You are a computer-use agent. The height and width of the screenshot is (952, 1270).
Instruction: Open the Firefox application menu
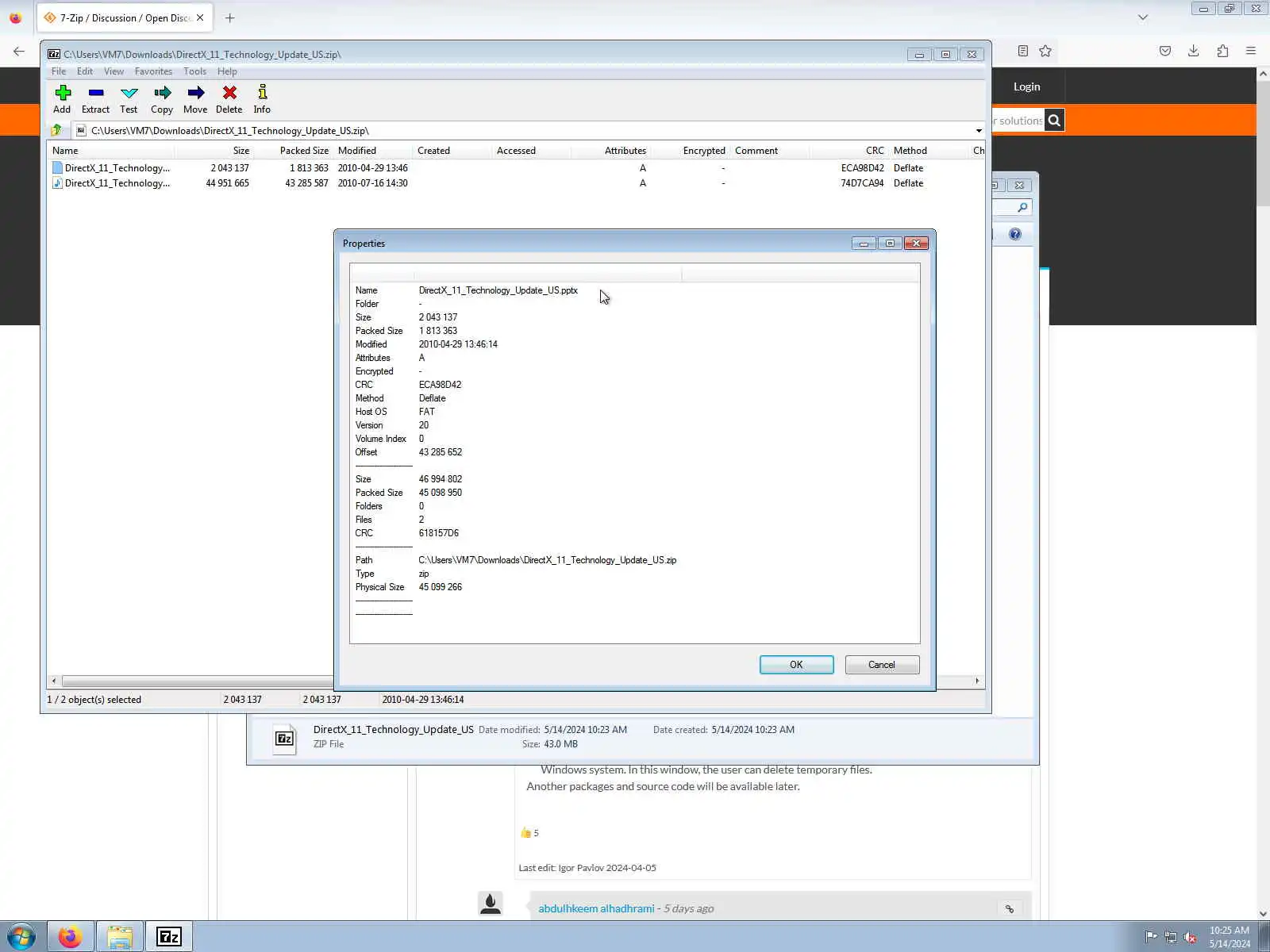point(1251,51)
